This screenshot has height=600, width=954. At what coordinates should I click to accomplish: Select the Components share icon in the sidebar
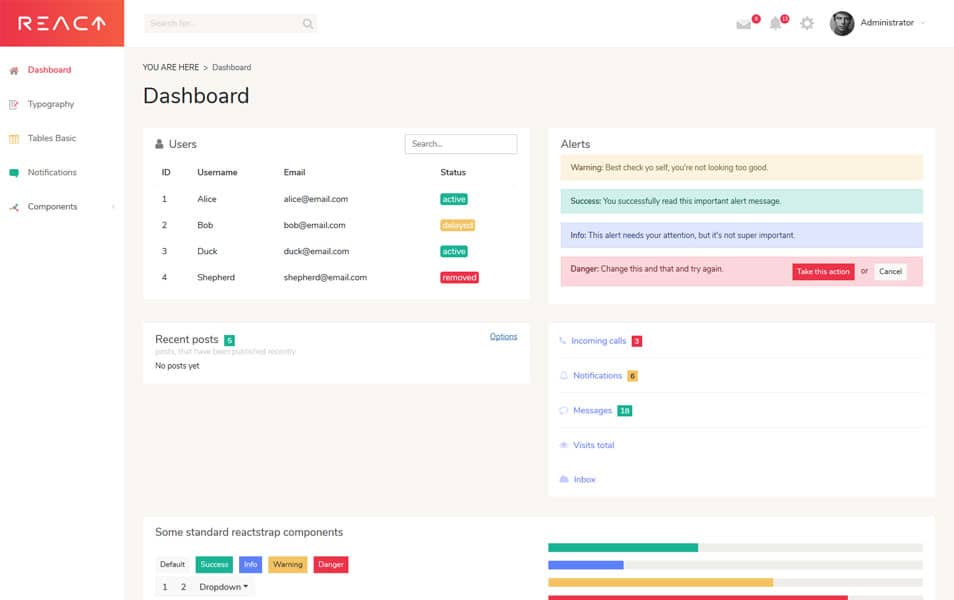pos(14,207)
